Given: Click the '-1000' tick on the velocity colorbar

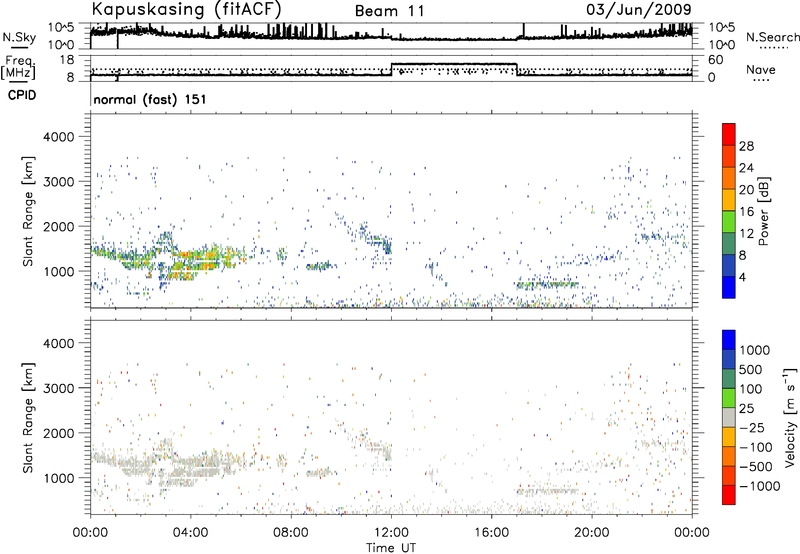Looking at the screenshot, I should point(759,486).
